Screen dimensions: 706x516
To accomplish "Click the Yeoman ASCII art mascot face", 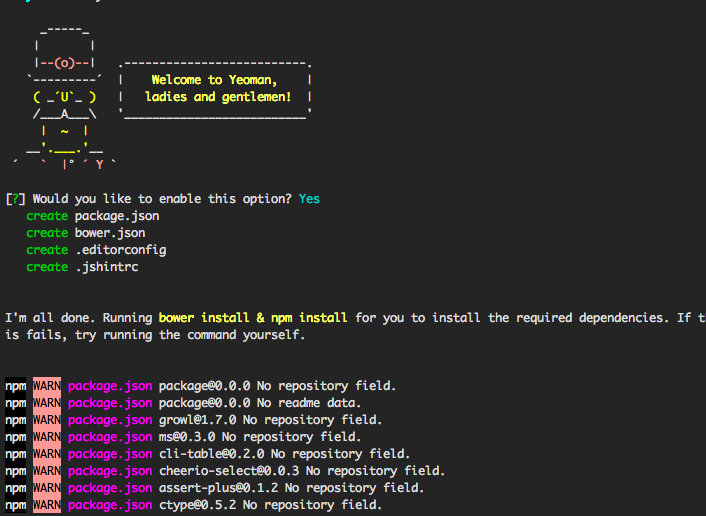I will [64, 97].
